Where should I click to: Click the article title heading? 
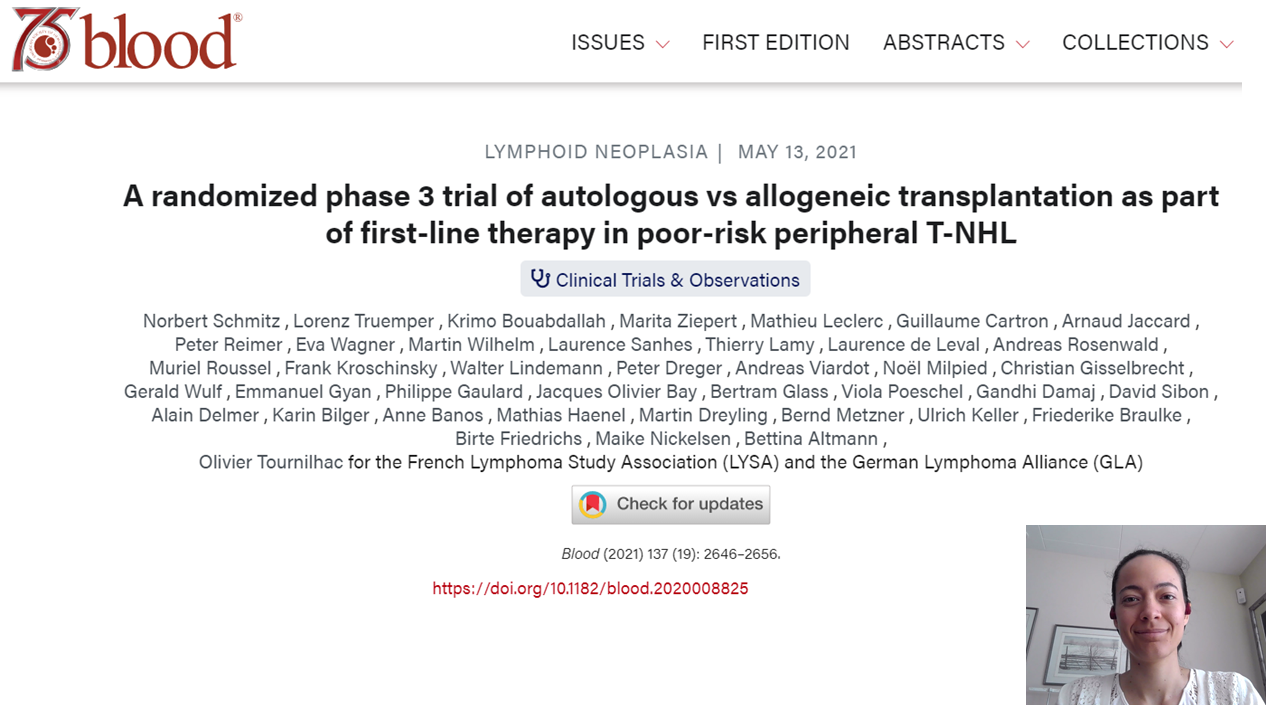(x=670, y=214)
